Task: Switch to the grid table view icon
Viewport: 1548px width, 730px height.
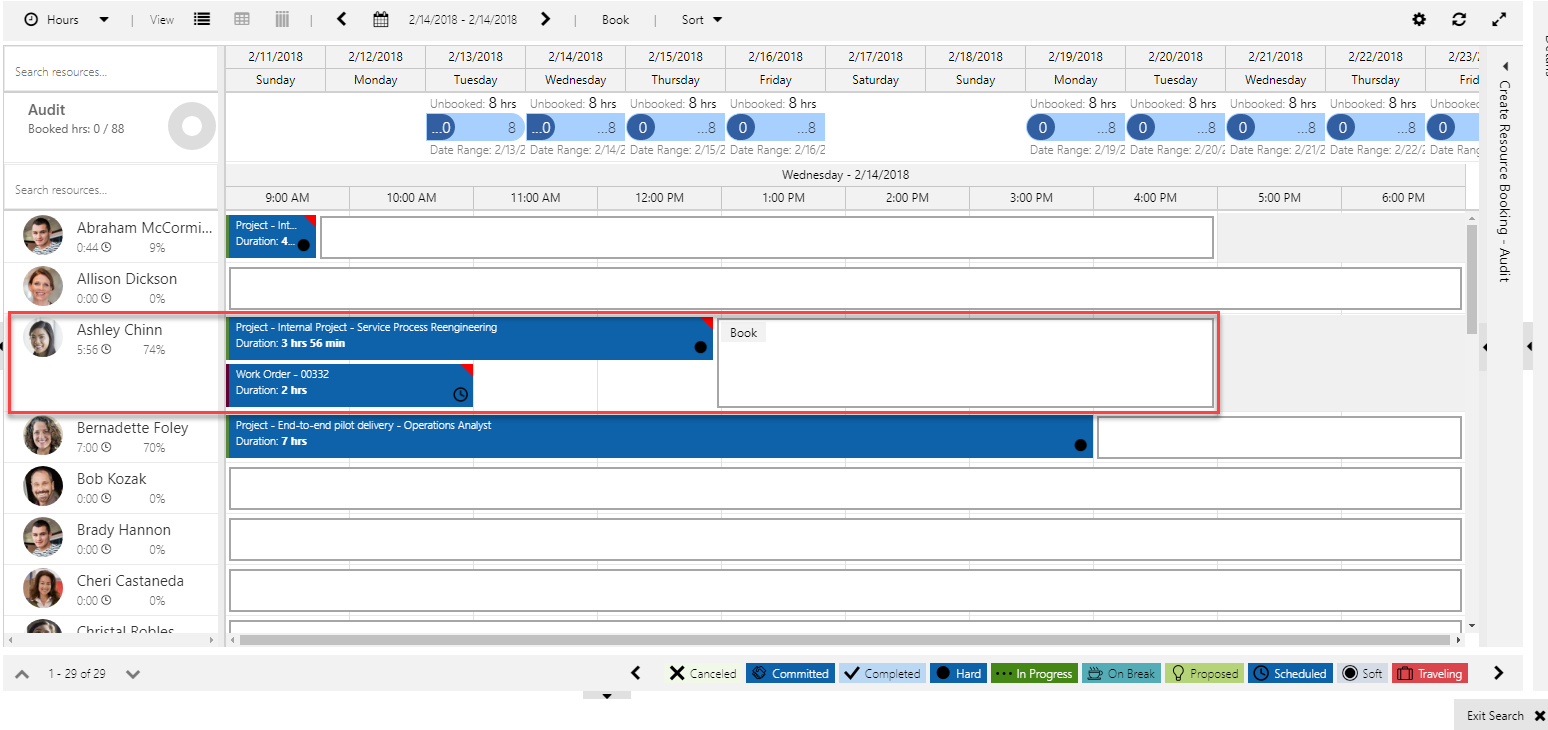Action: pos(242,19)
